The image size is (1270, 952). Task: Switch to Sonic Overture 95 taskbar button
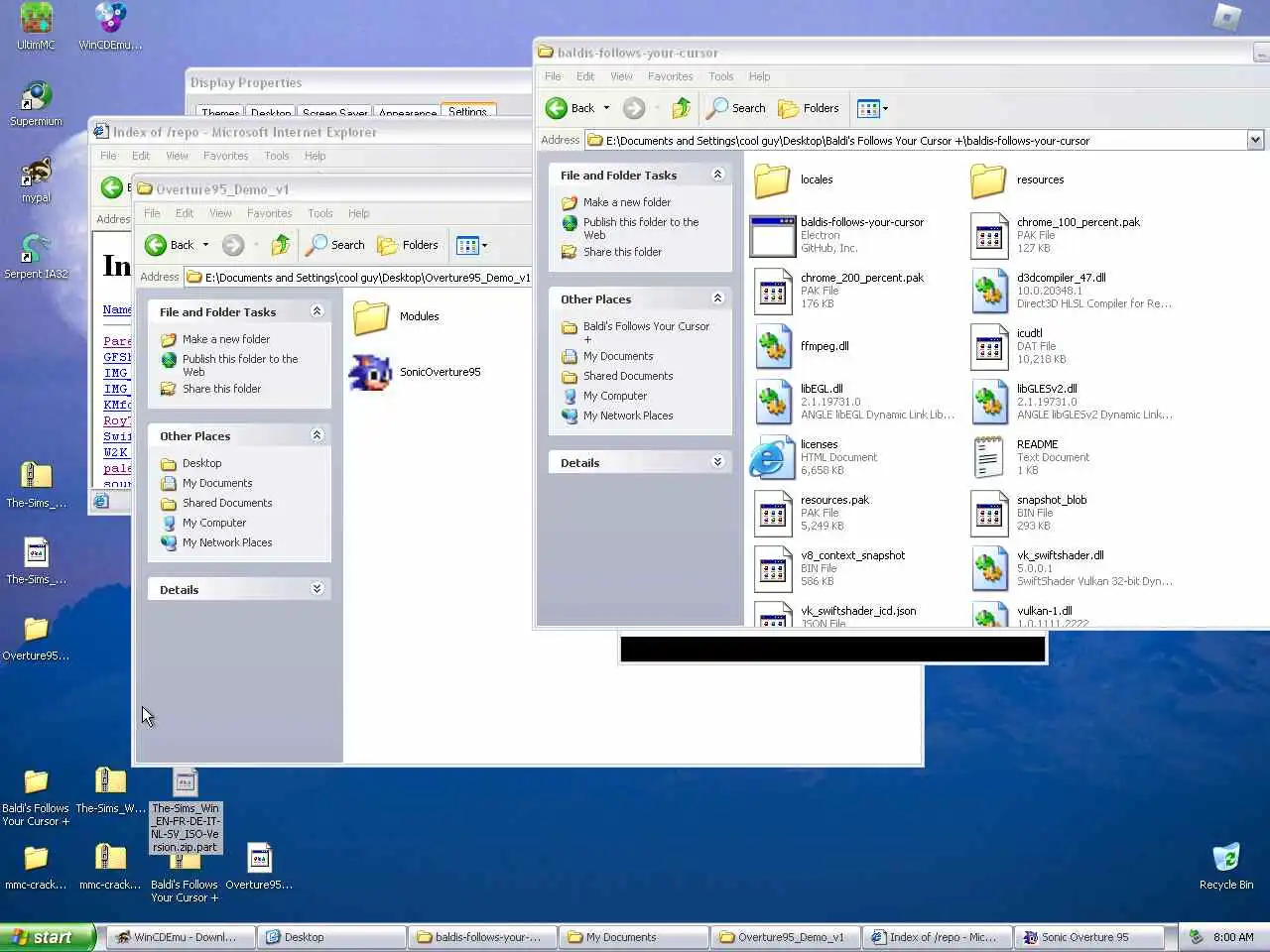point(1087,937)
